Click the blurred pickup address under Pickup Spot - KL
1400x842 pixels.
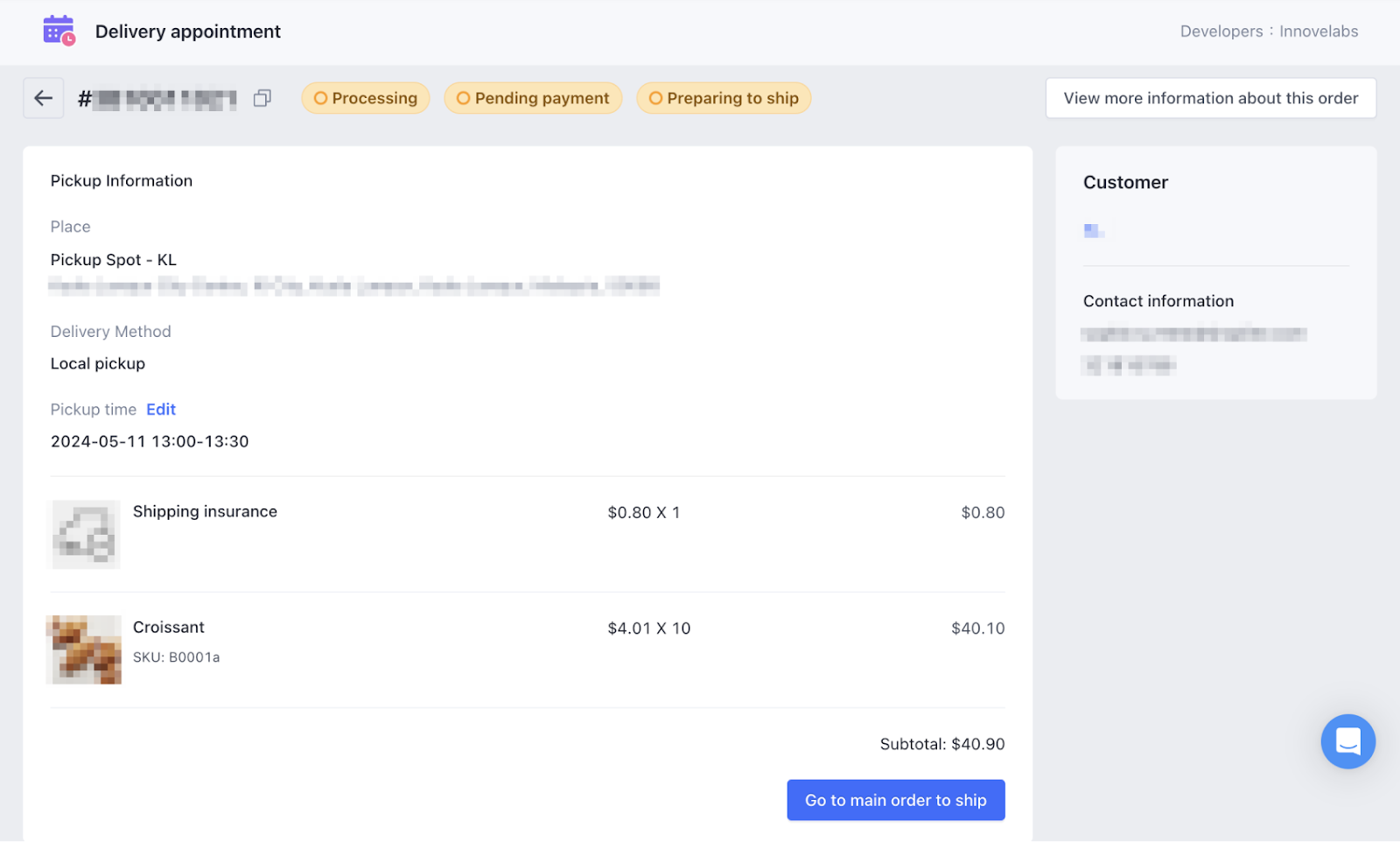[x=353, y=285]
